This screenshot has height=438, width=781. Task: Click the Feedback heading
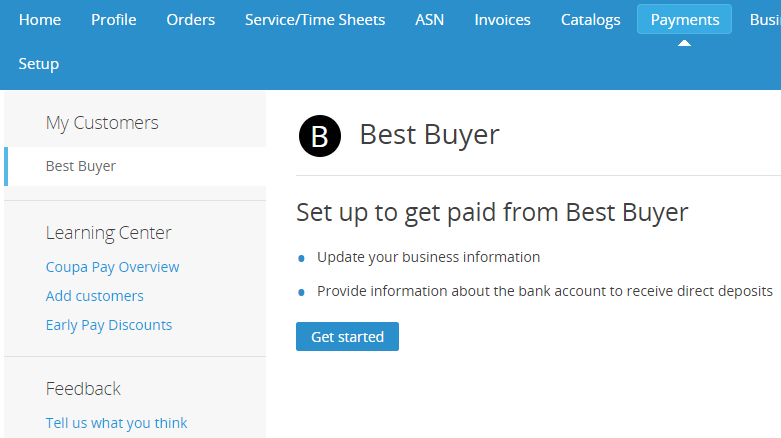(x=83, y=389)
